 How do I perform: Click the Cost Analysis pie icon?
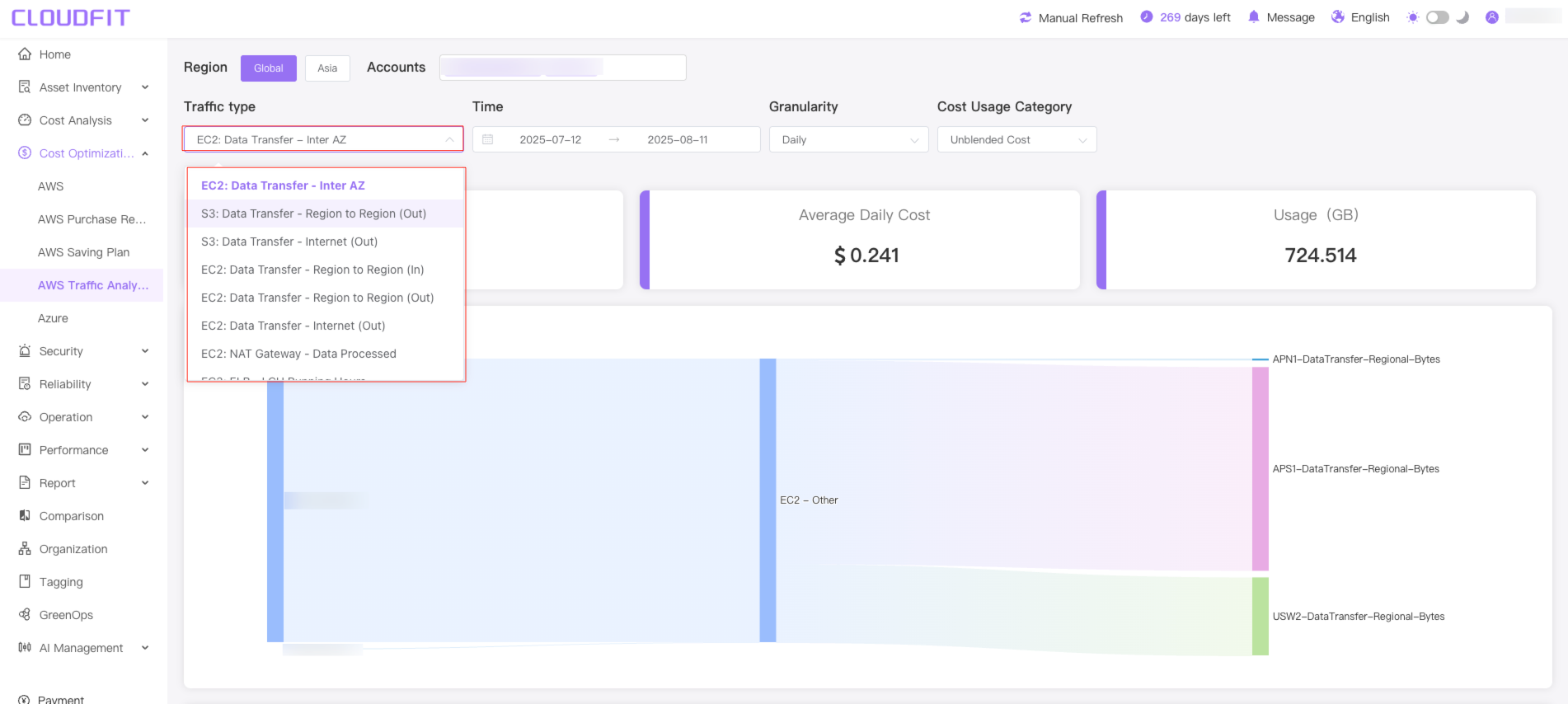click(25, 120)
